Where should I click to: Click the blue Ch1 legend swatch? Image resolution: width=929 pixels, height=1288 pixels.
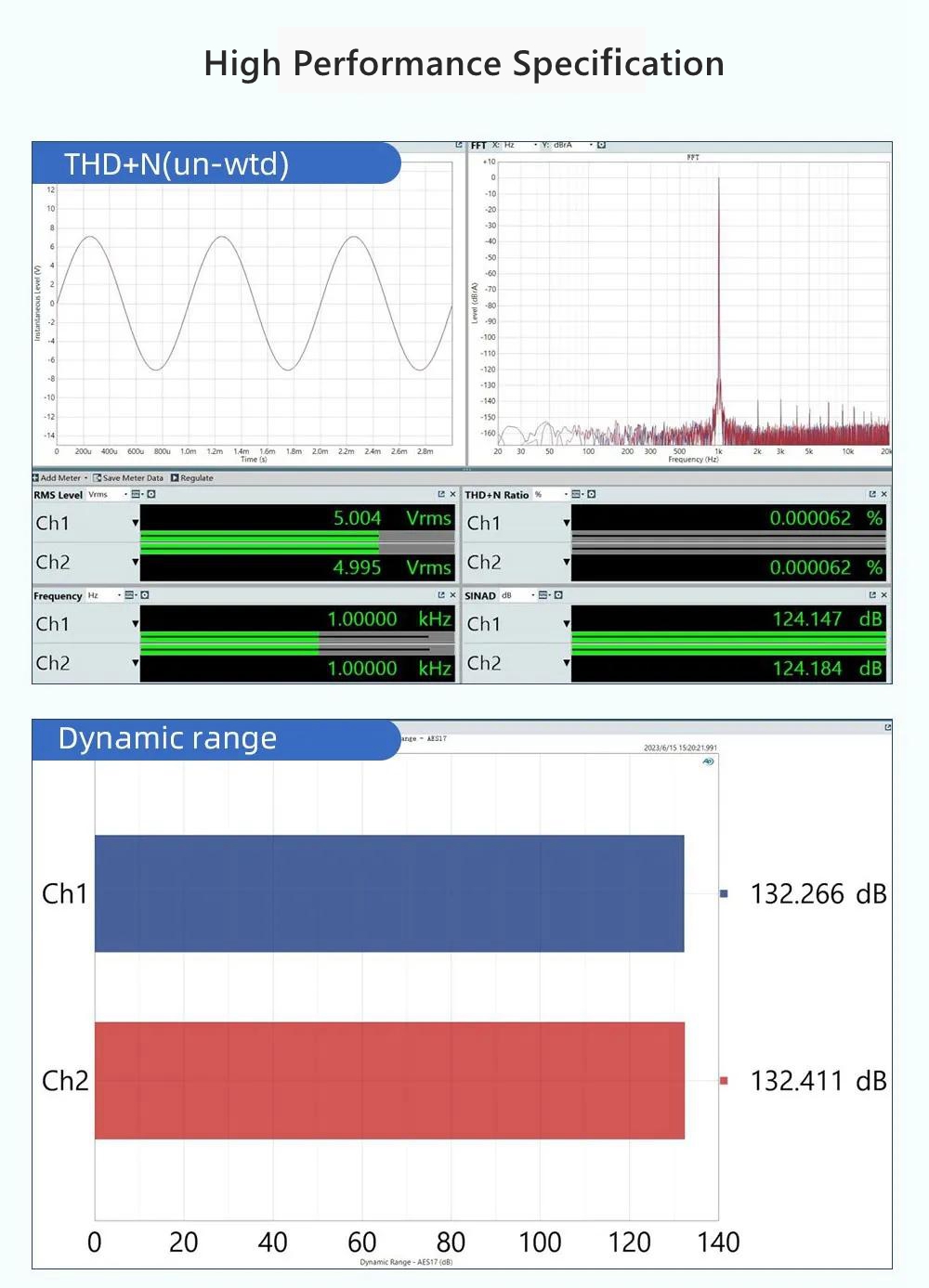(x=724, y=893)
